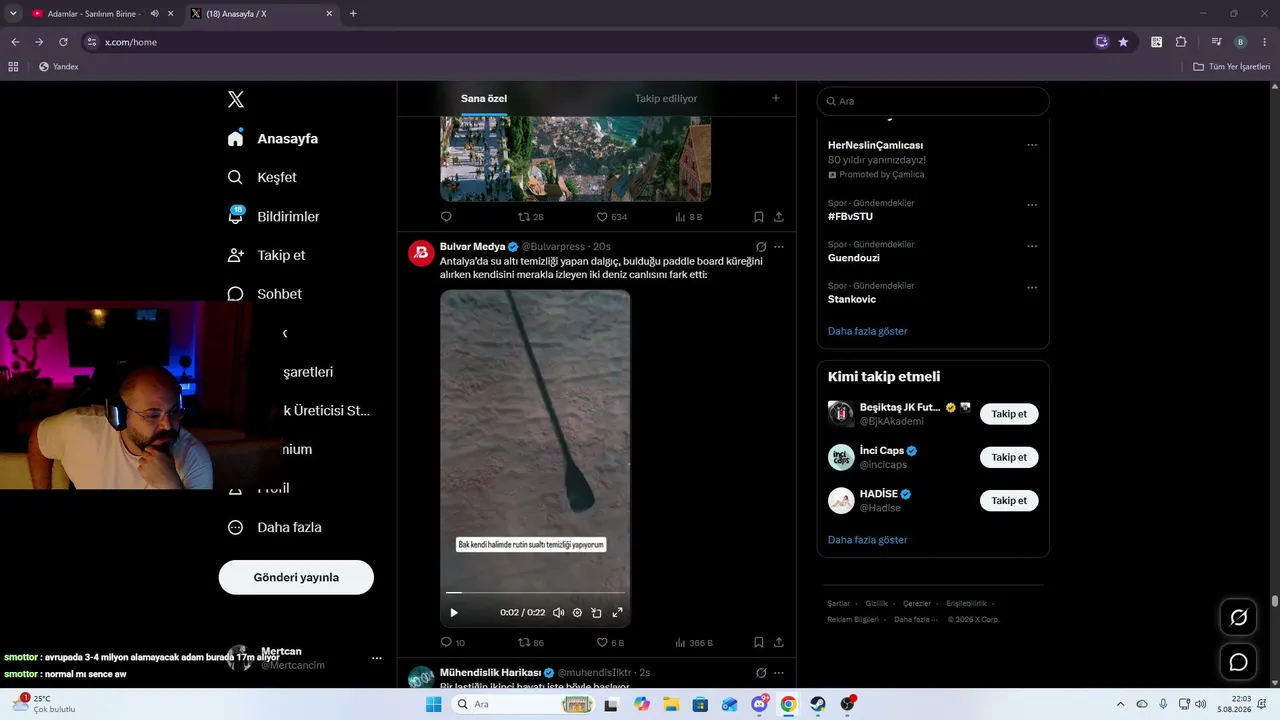Show more follow suggestions below HADİSE
The image size is (1280, 720).
(868, 540)
